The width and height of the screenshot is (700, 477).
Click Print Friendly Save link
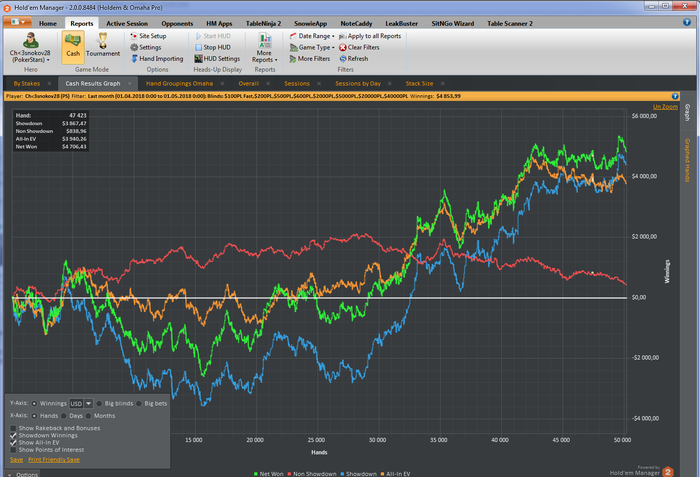pos(54,460)
